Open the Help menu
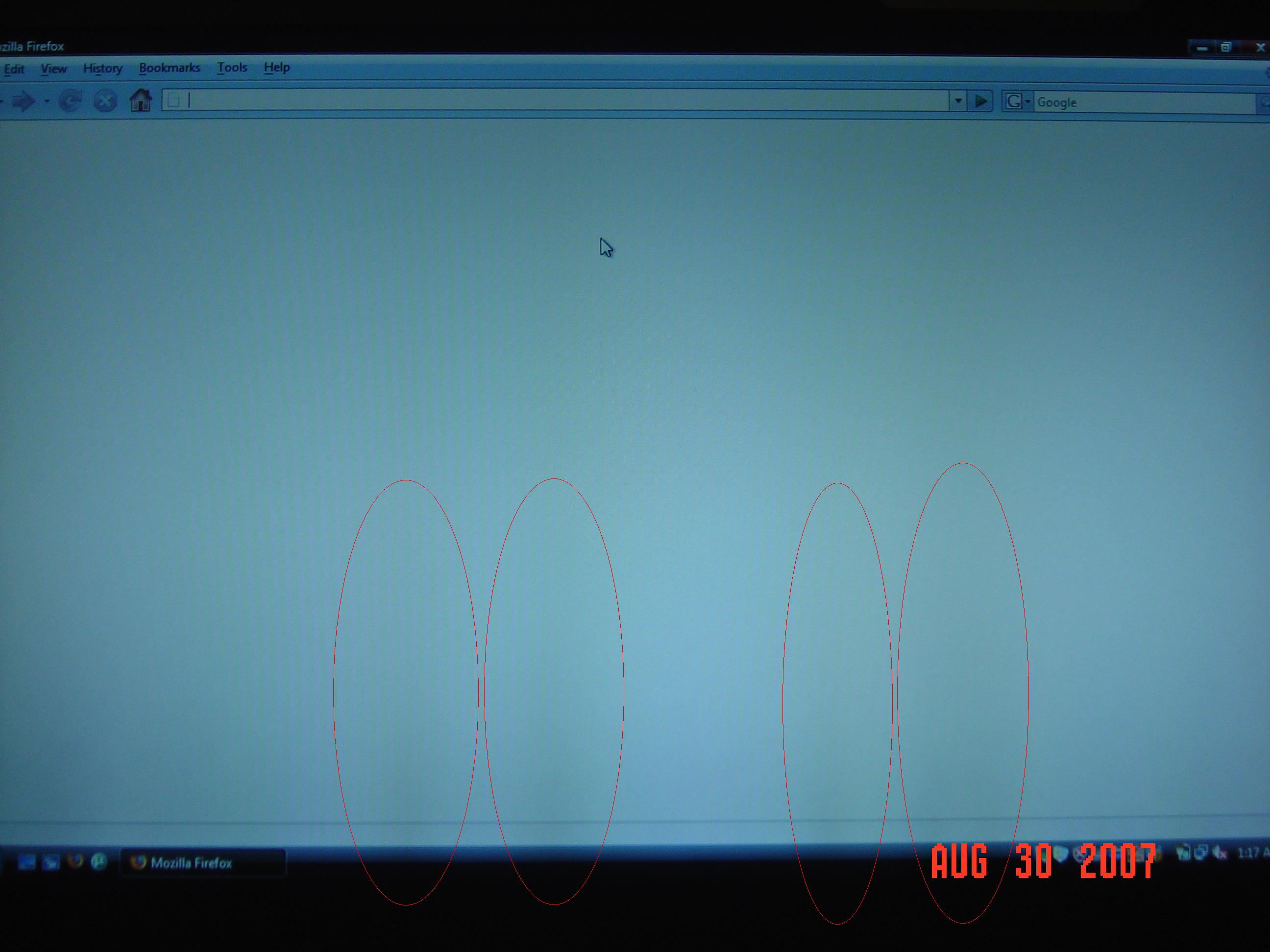 277,68
